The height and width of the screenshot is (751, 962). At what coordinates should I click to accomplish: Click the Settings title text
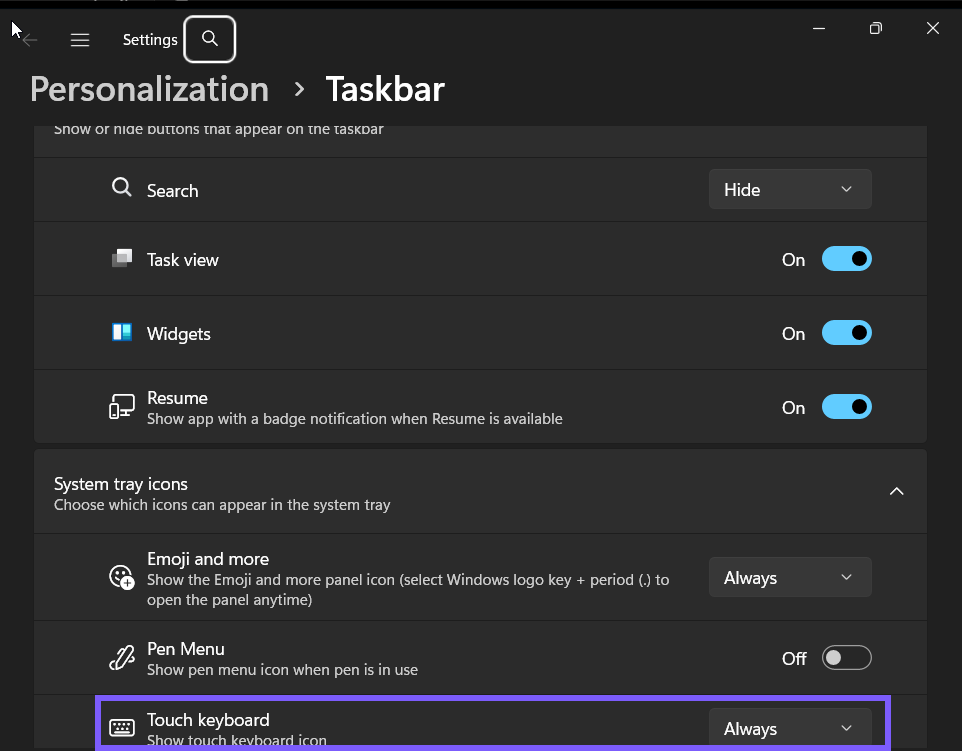tap(150, 40)
